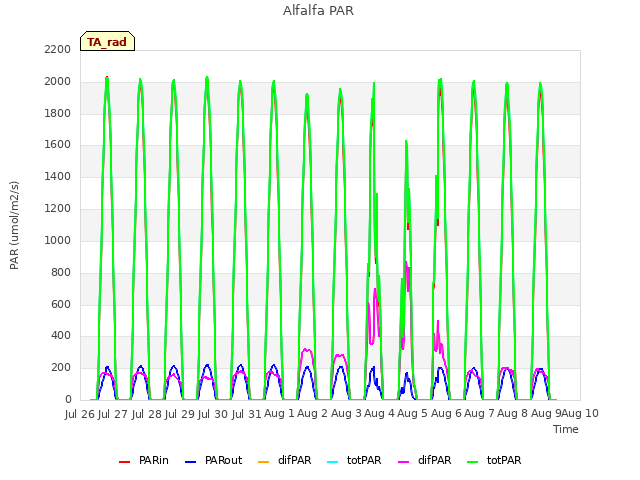This screenshot has height=480, width=640.
Task: Click the 'Aug 7' x-axis date label
Action: tap(479, 413)
